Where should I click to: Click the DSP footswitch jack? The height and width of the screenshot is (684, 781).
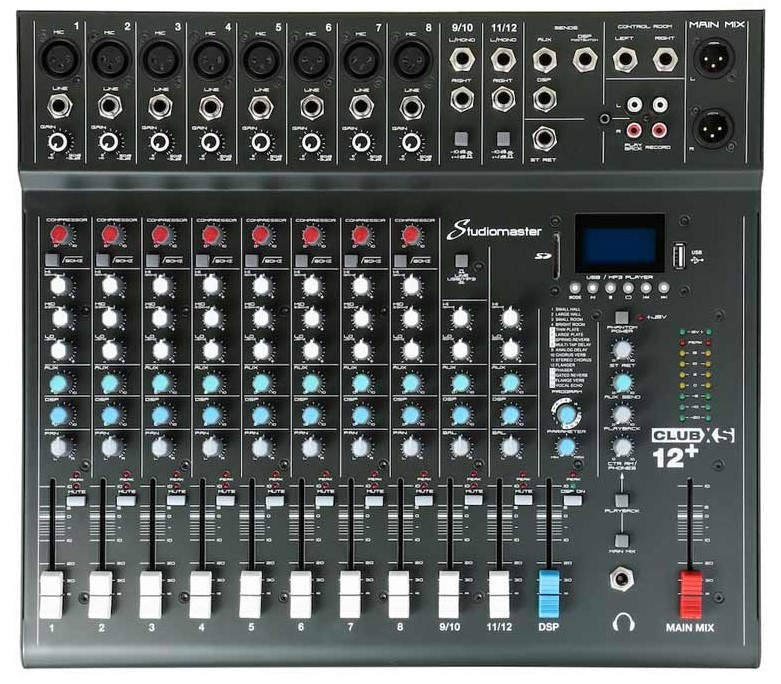[584, 60]
